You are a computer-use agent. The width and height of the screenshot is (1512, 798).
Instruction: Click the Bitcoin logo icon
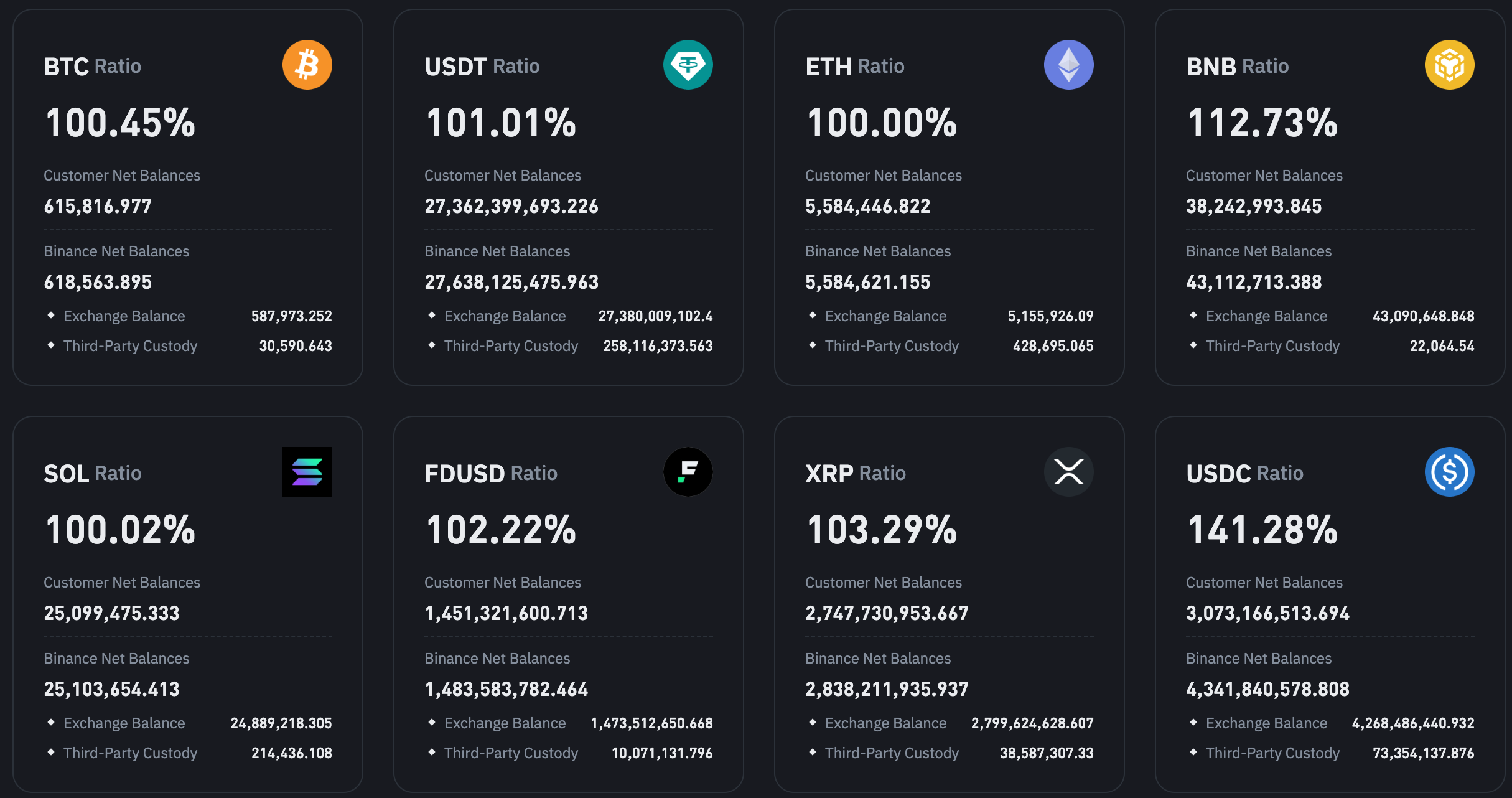(307, 64)
